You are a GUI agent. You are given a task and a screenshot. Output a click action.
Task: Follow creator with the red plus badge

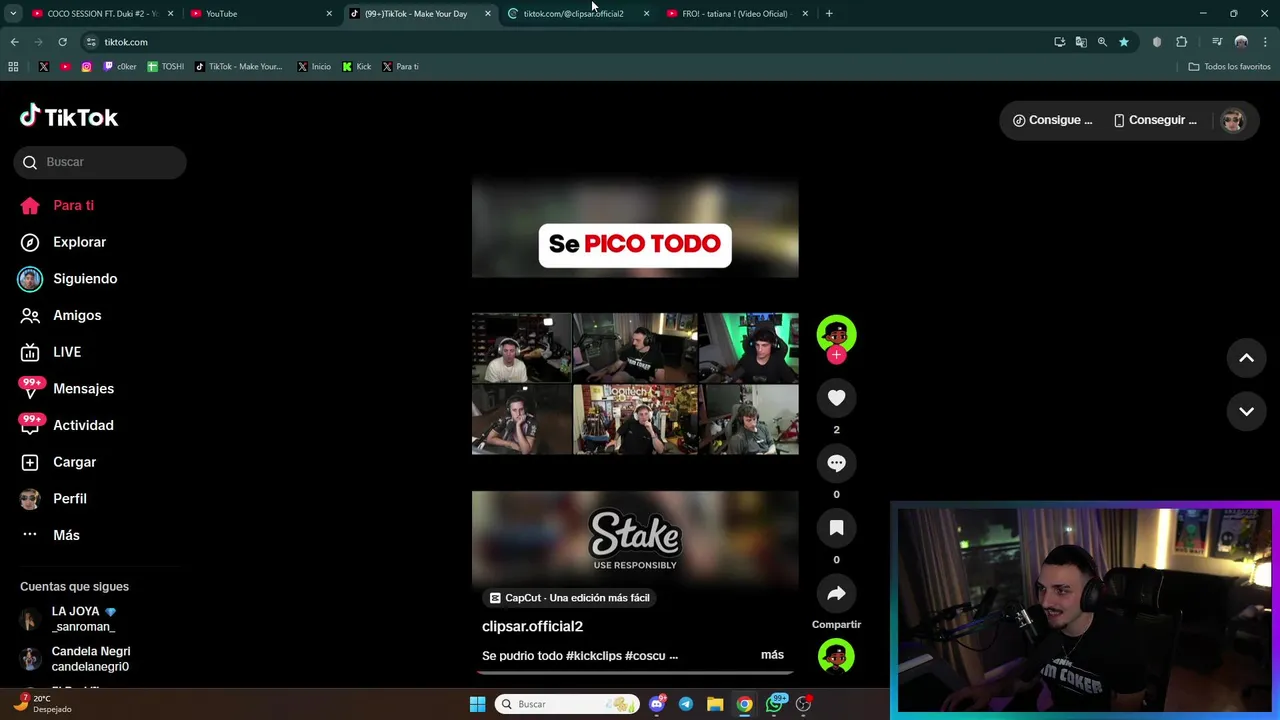pyautogui.click(x=836, y=355)
